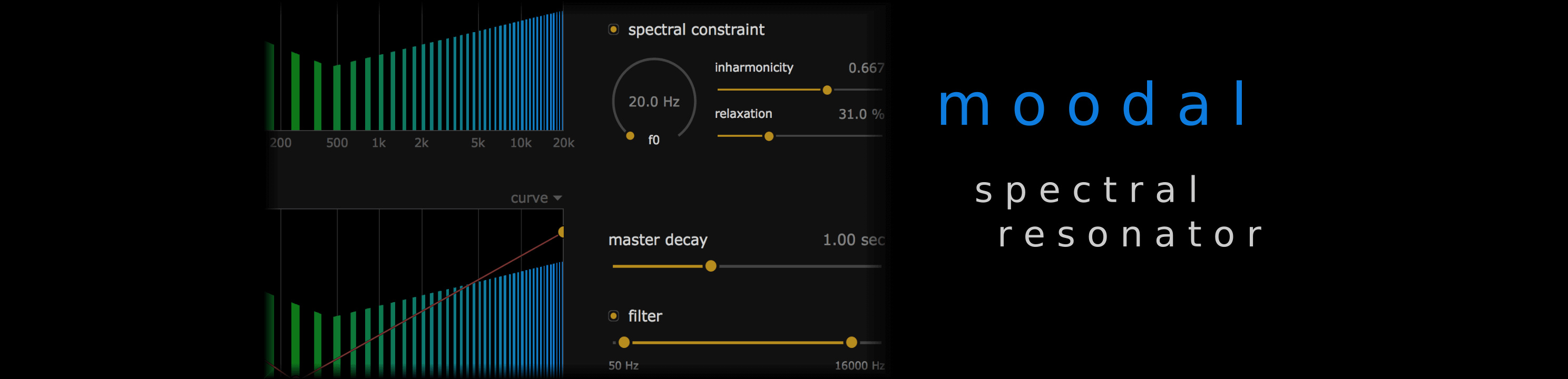The height and width of the screenshot is (379, 1568).
Task: Disable the filter section toggle
Action: [614, 316]
